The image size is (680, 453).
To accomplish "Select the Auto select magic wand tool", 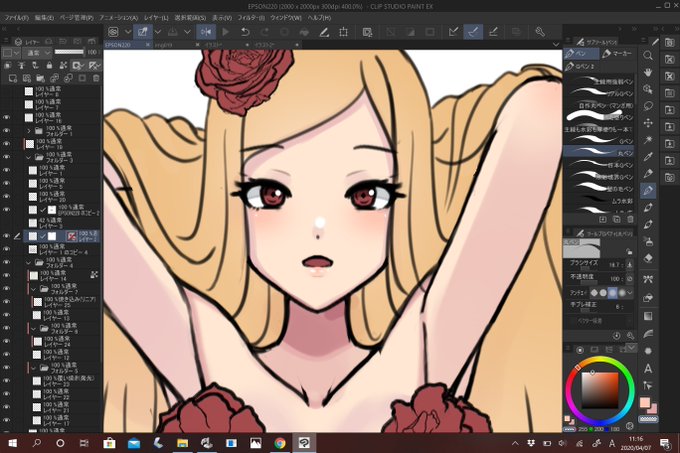I will (648, 140).
